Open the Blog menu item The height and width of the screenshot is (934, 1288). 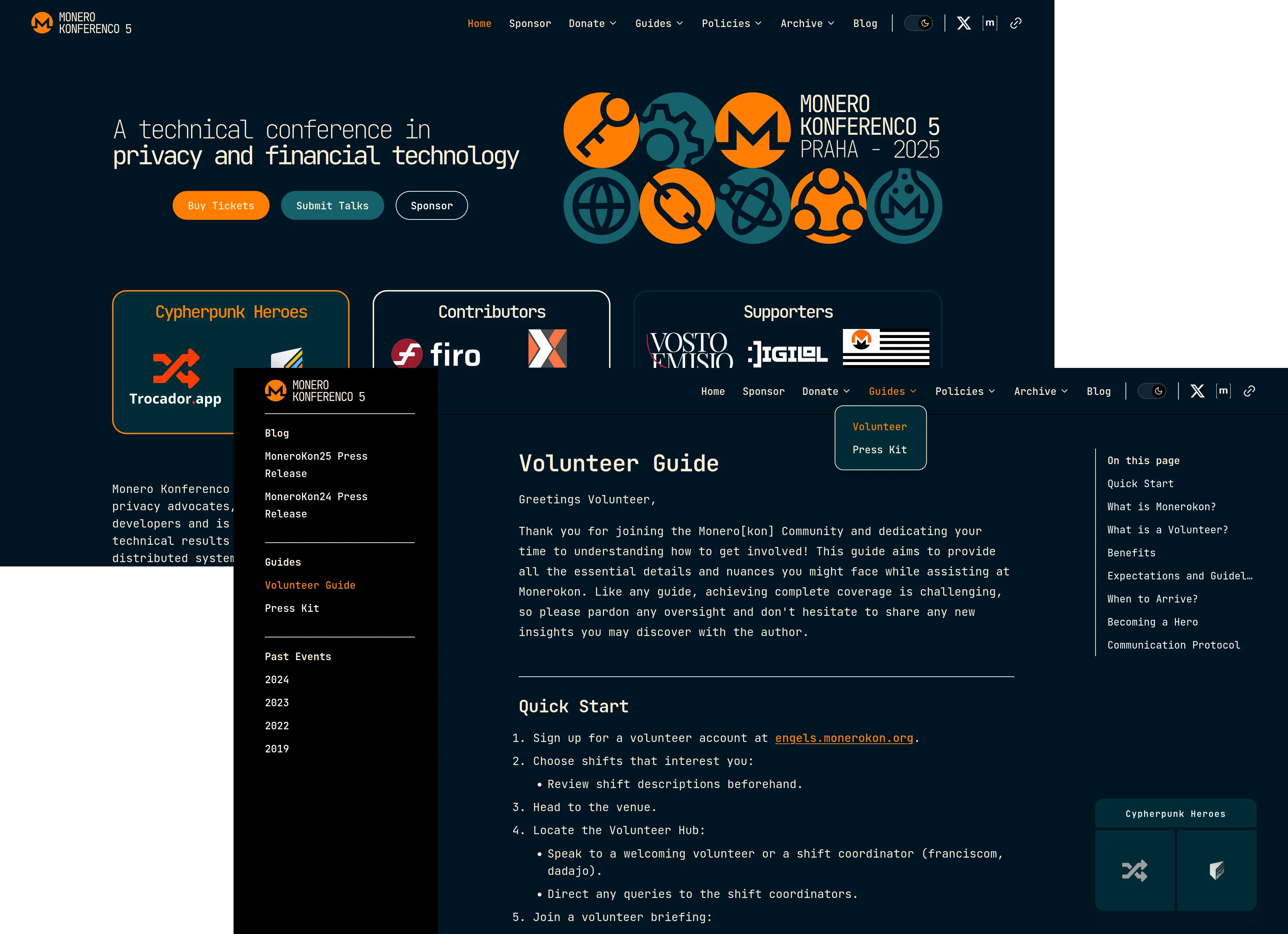tap(865, 23)
